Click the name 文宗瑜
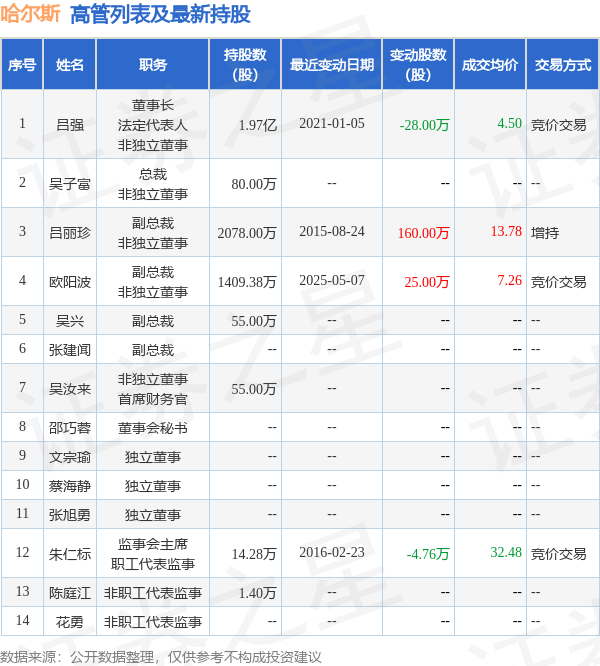 (70, 457)
